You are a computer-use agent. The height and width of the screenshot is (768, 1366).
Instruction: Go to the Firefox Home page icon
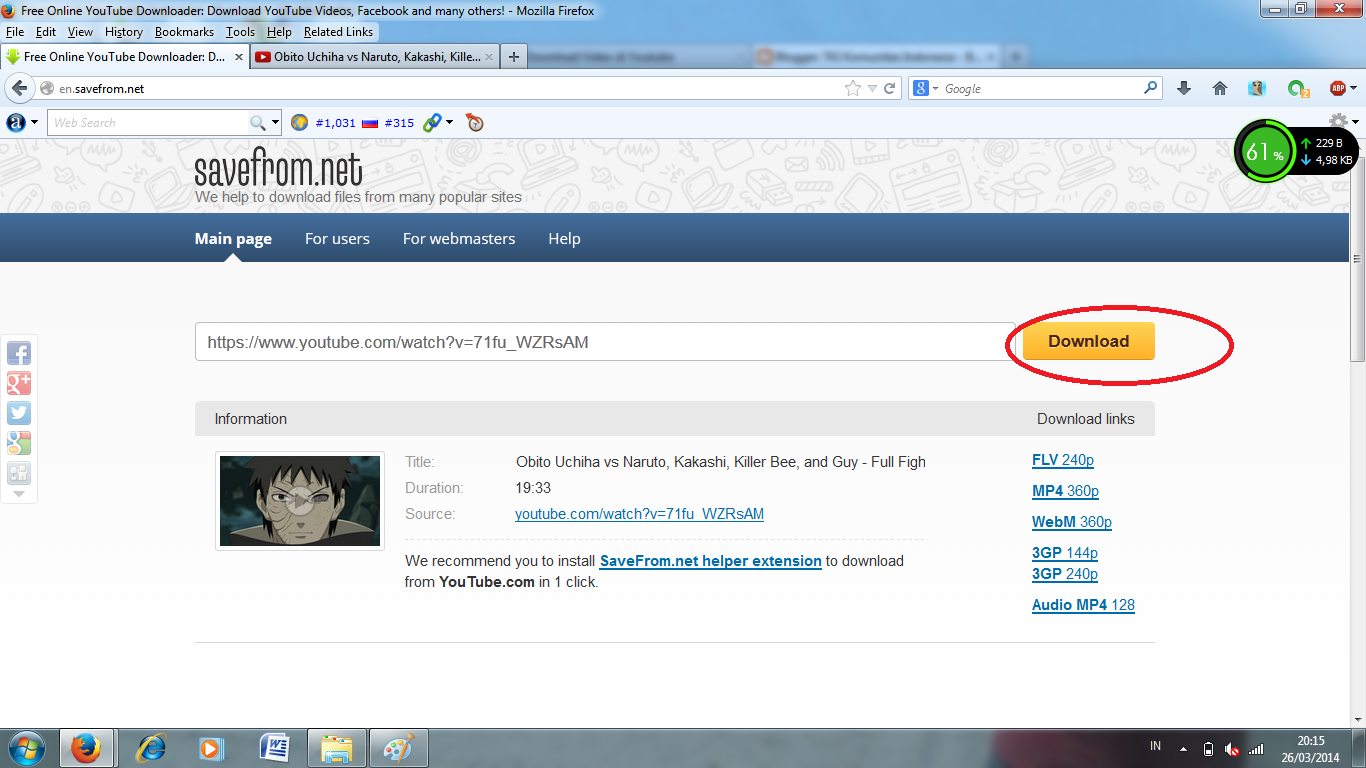click(x=1220, y=88)
